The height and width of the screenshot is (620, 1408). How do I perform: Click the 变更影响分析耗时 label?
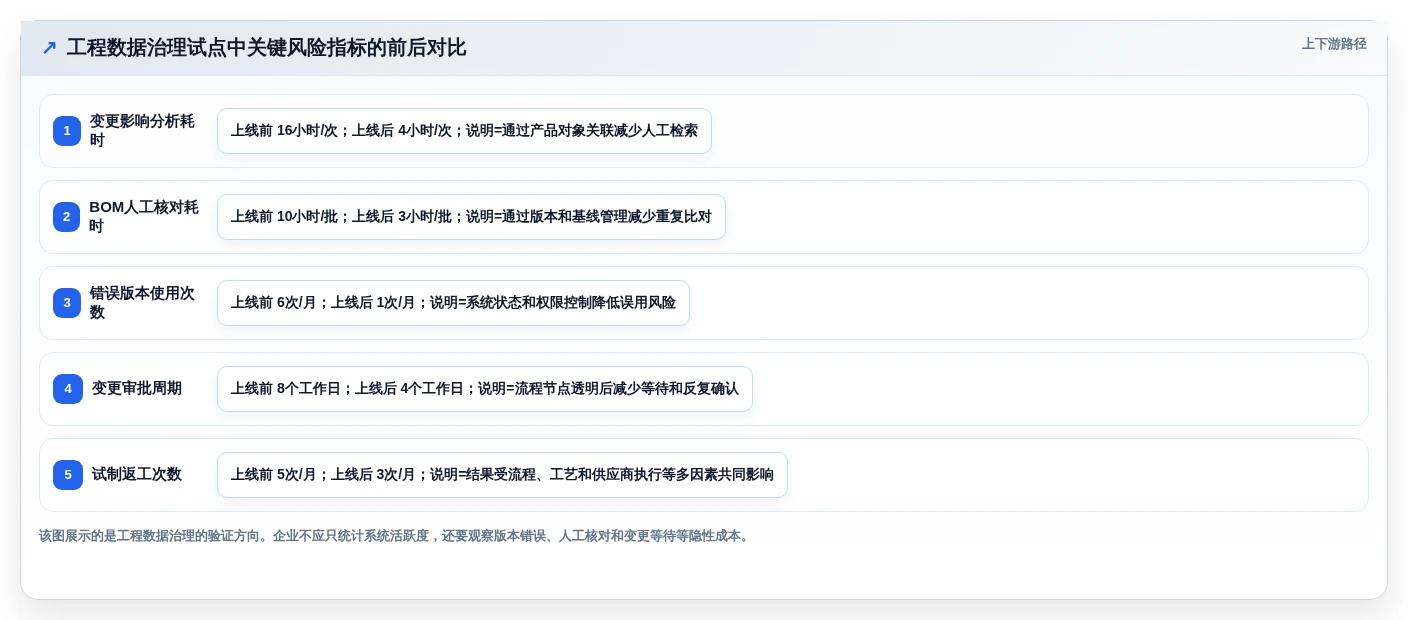143,131
